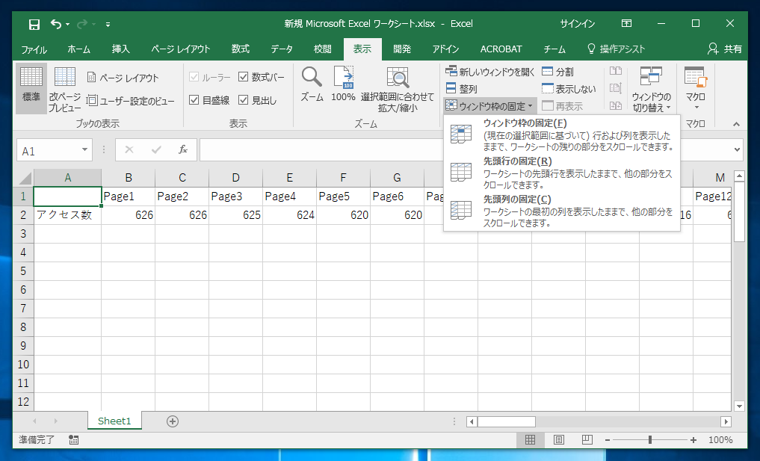The width and height of the screenshot is (760, 461).
Task: Click the zoom out minus button
Action: pos(607,440)
